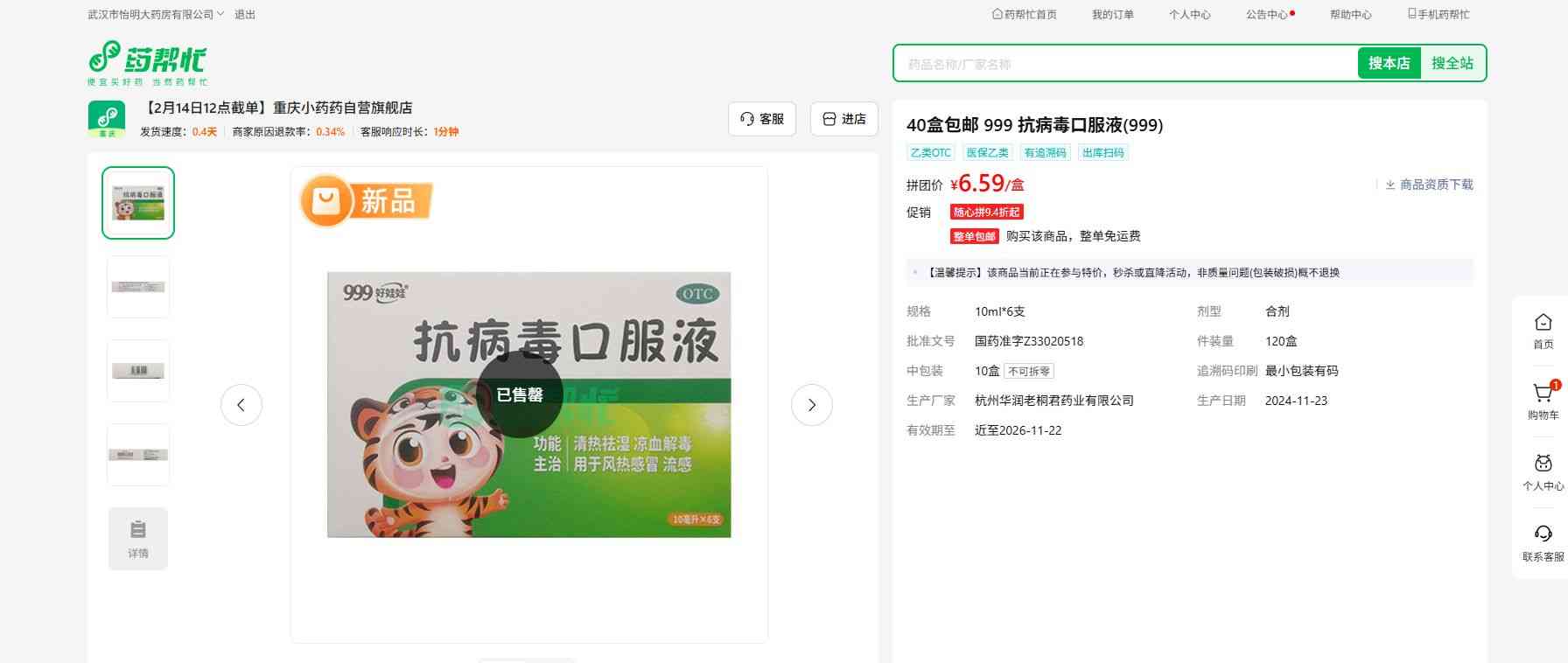This screenshot has height=663, width=1568.
Task: Show next product image arrow
Action: point(811,405)
